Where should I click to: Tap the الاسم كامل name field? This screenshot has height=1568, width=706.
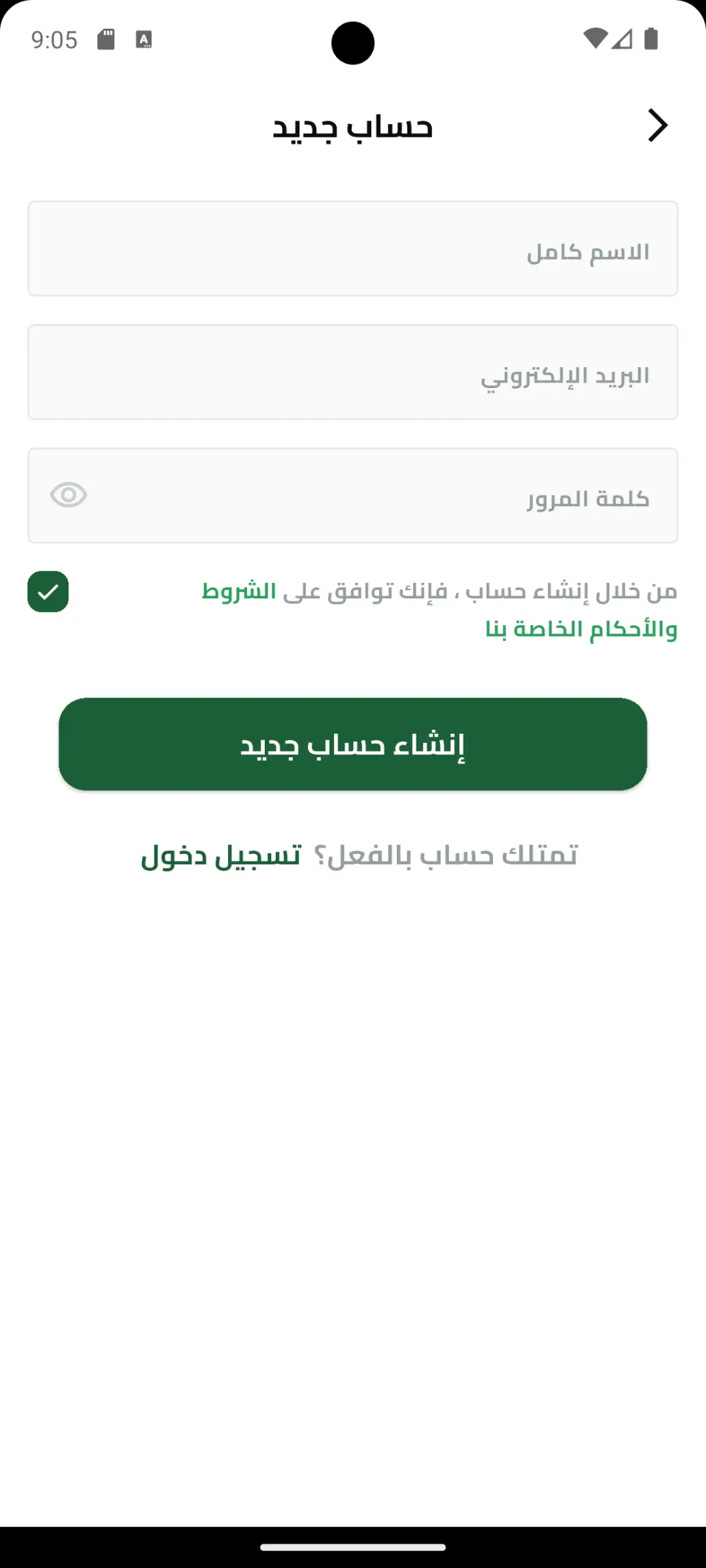(353, 248)
